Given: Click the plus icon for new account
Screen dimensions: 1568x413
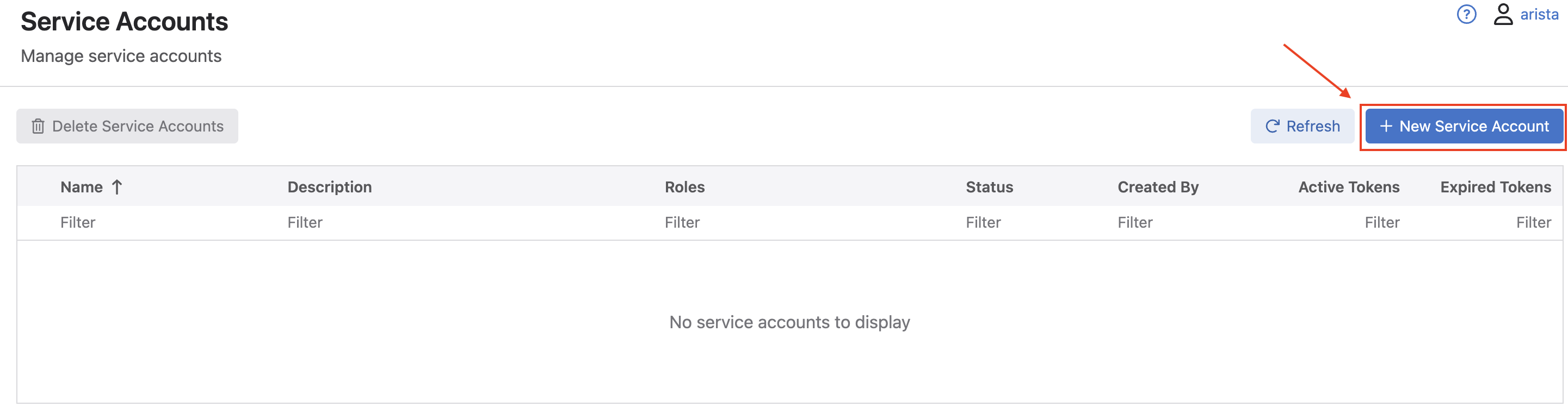Looking at the screenshot, I should point(1385,126).
